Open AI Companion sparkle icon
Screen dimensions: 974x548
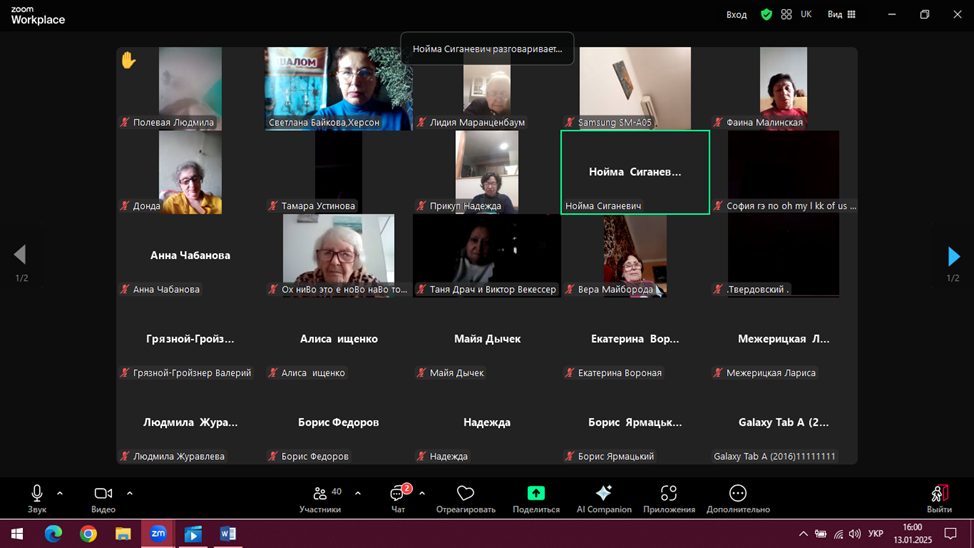pyautogui.click(x=604, y=494)
